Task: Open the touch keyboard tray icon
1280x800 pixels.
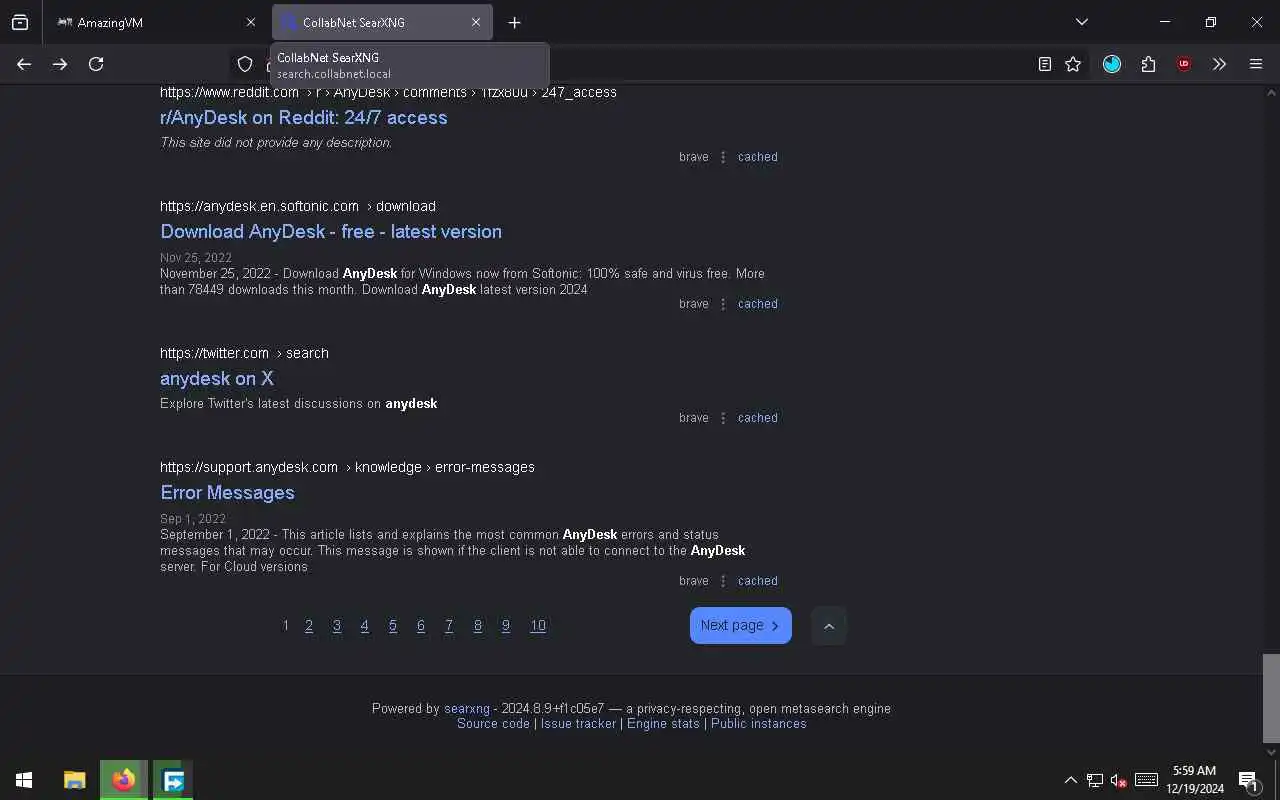Action: click(x=1147, y=780)
